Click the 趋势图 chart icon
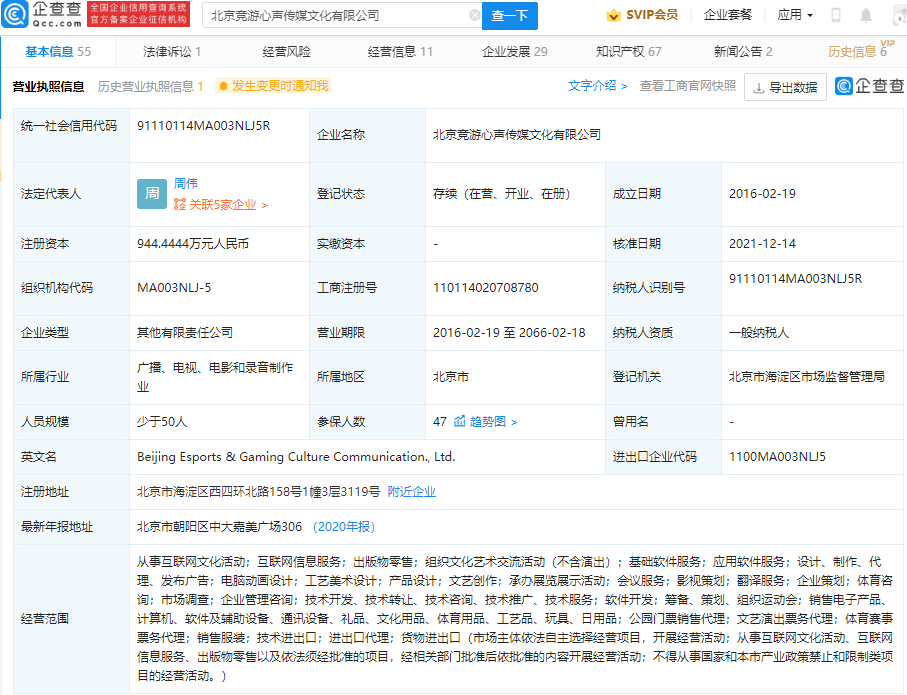Image resolution: width=907 pixels, height=695 pixels. 460,422
